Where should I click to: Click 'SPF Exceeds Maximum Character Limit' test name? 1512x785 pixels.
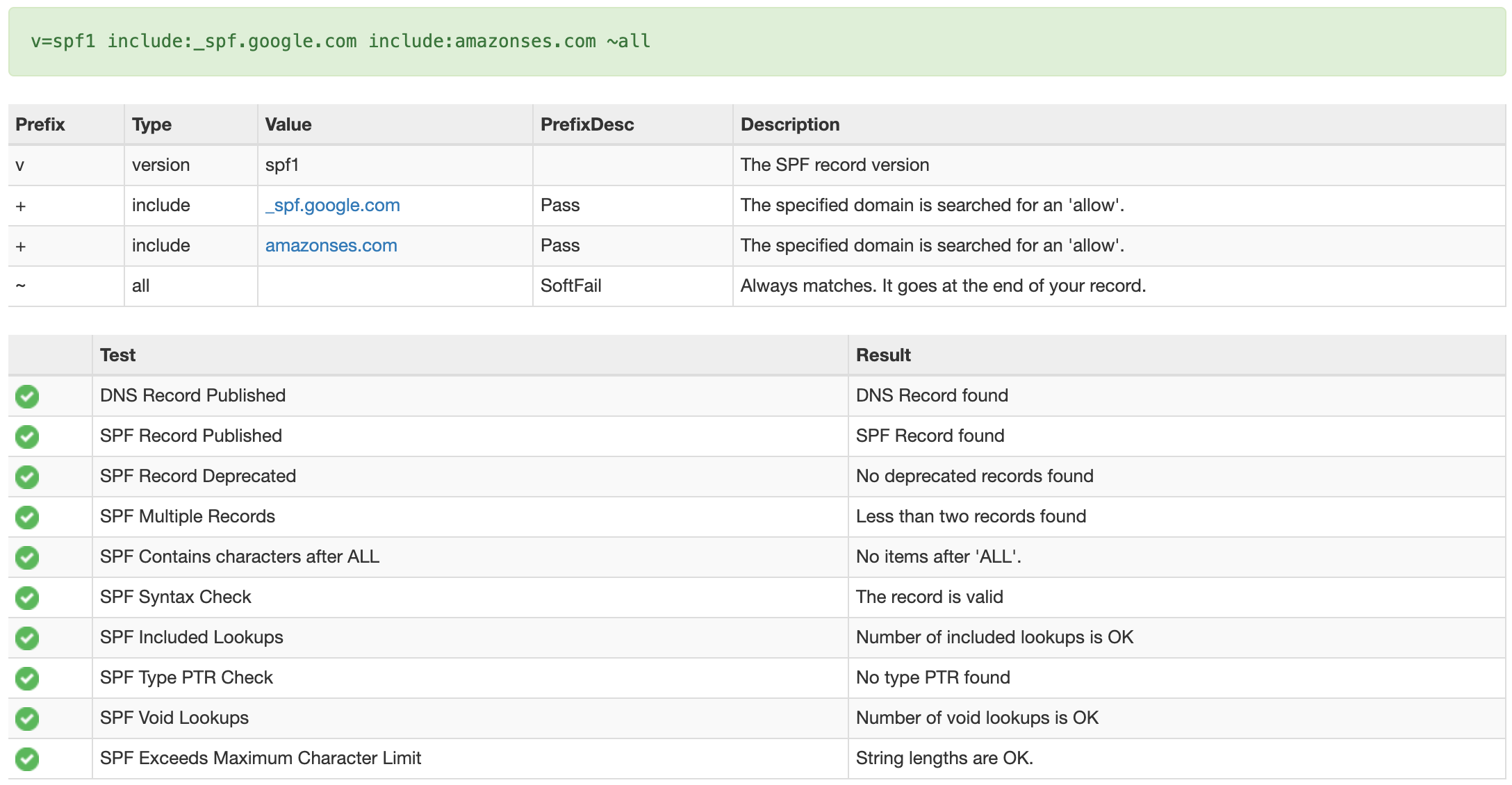point(261,758)
